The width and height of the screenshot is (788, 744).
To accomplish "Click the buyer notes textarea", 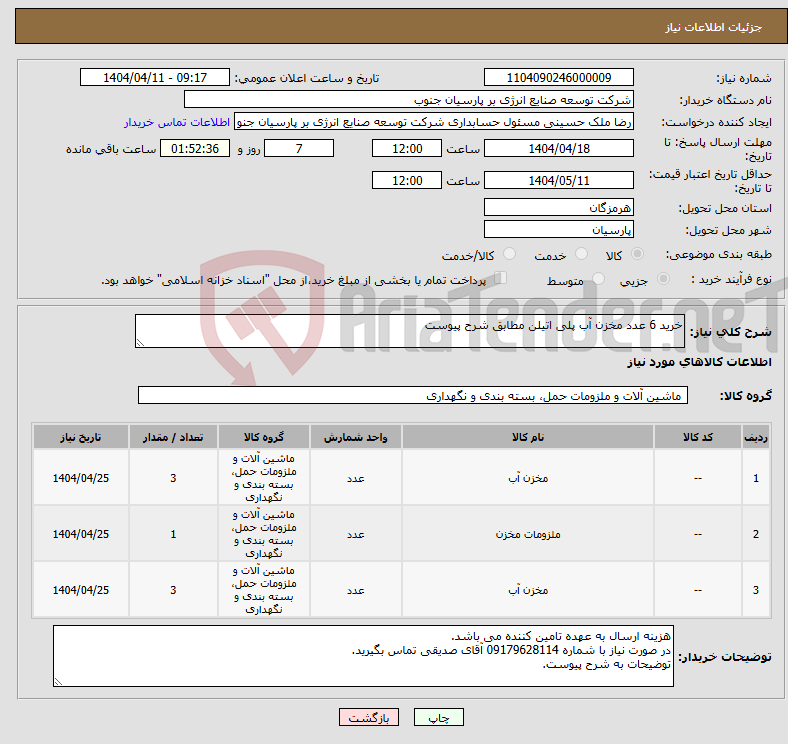I will pyautogui.click(x=363, y=656).
